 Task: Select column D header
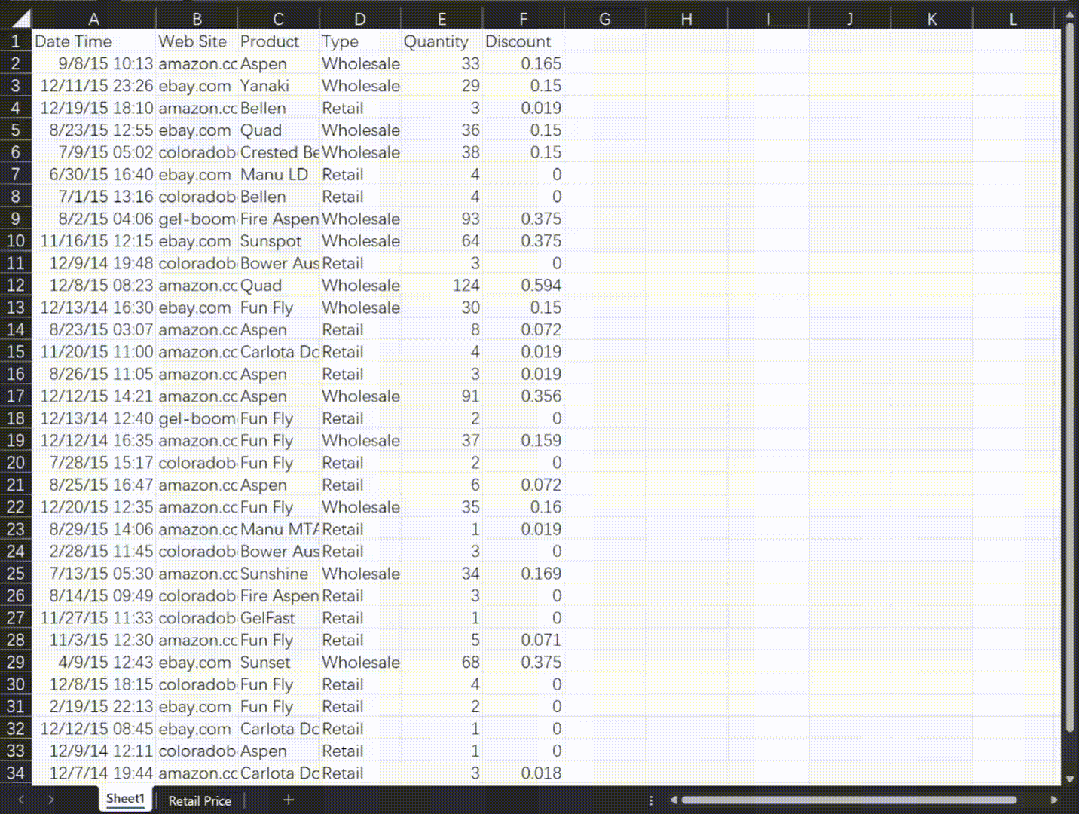pyautogui.click(x=359, y=19)
